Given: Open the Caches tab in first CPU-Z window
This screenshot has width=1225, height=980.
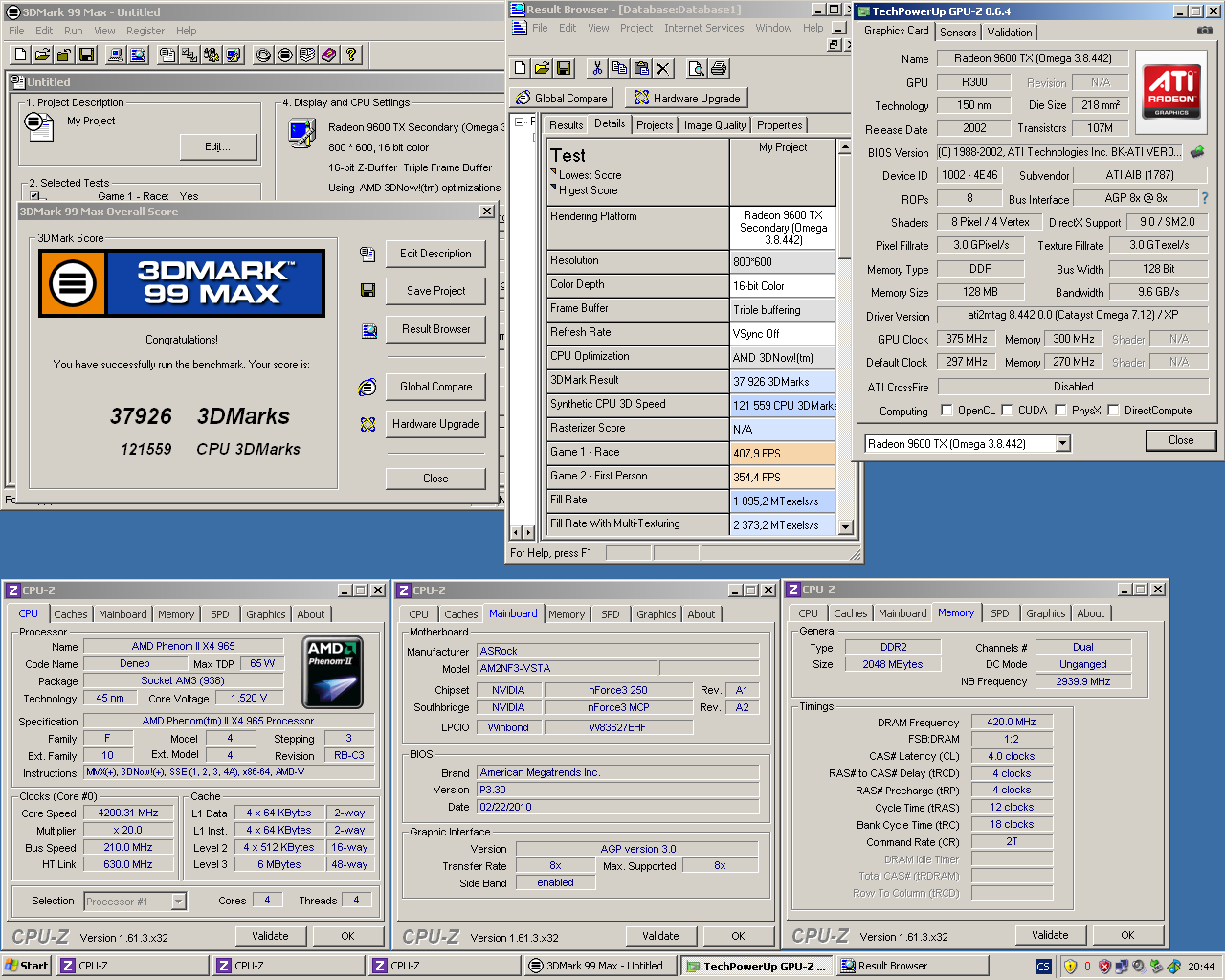Looking at the screenshot, I should click(x=71, y=614).
